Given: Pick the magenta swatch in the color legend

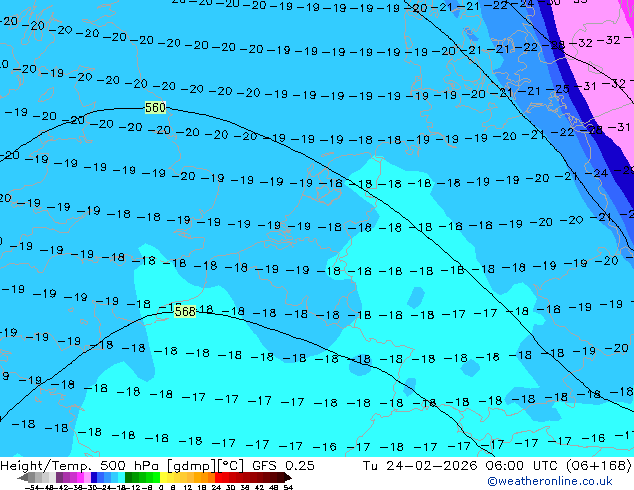Looking at the screenshot, I should click(x=80, y=477).
